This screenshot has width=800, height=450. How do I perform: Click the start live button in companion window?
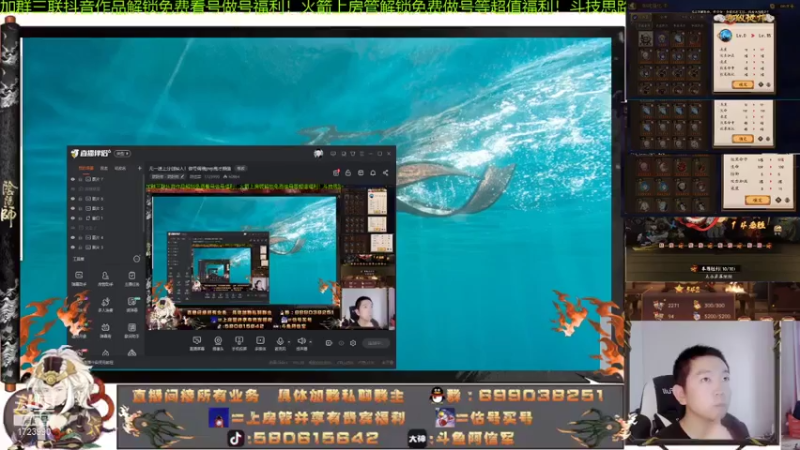(376, 343)
